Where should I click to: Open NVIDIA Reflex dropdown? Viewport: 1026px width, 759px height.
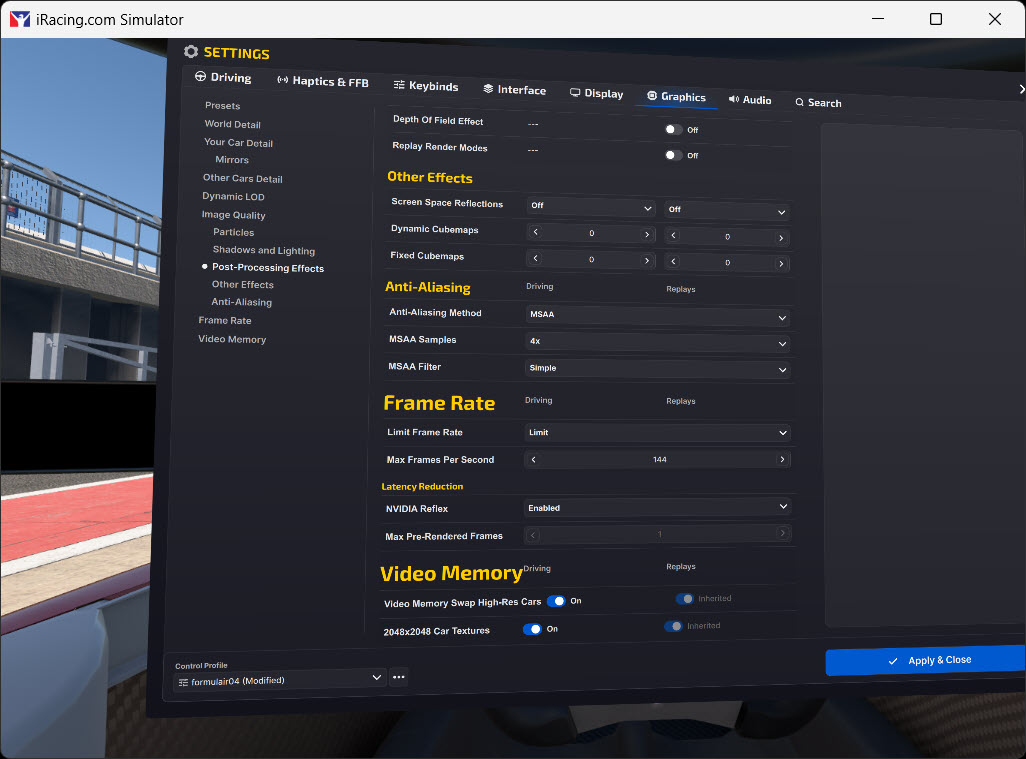click(x=657, y=508)
